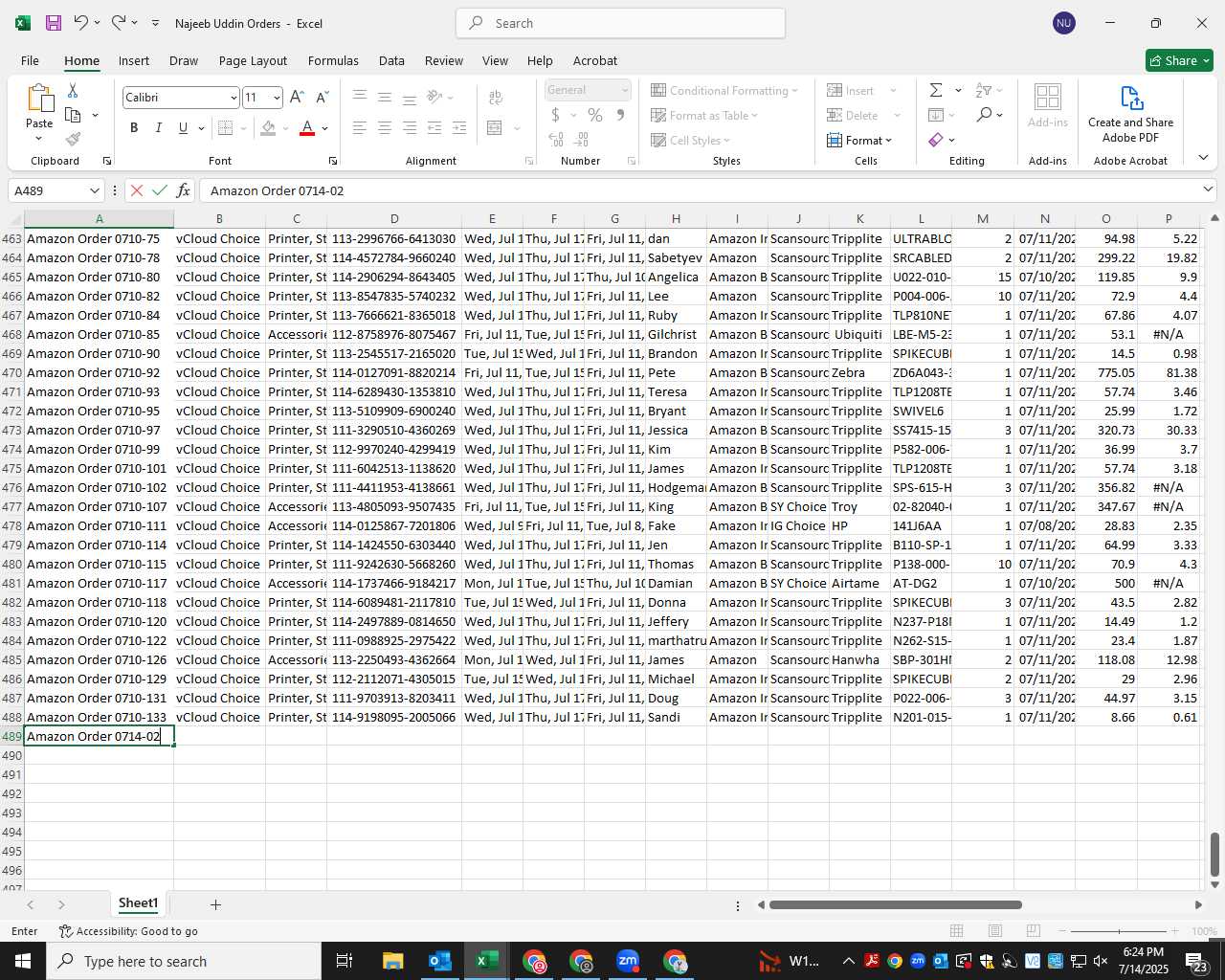Viewport: 1225px width, 980px height.
Task: Open Outlook from the taskbar
Action: tap(439, 961)
